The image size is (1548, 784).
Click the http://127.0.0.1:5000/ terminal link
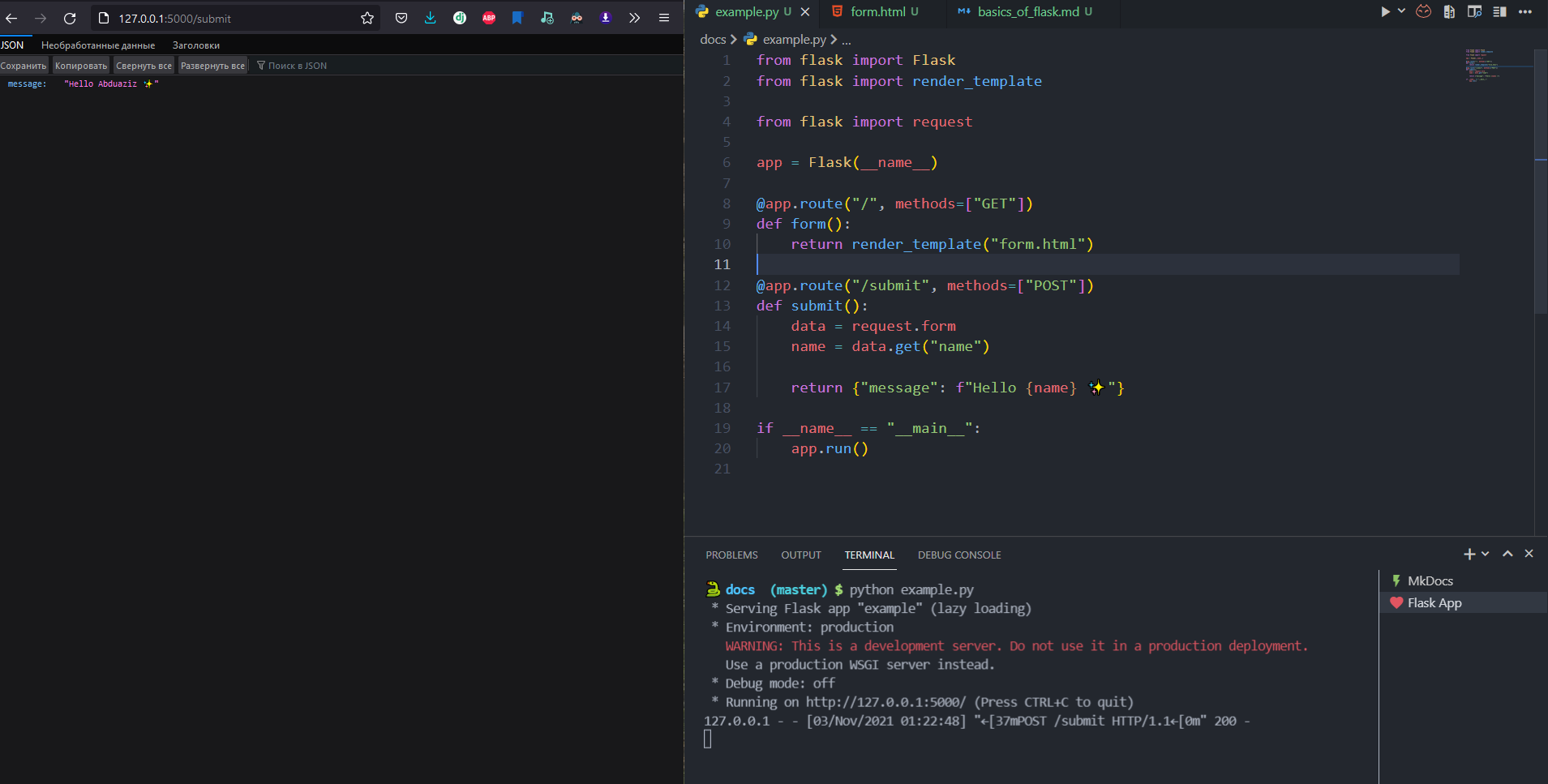pos(885,702)
